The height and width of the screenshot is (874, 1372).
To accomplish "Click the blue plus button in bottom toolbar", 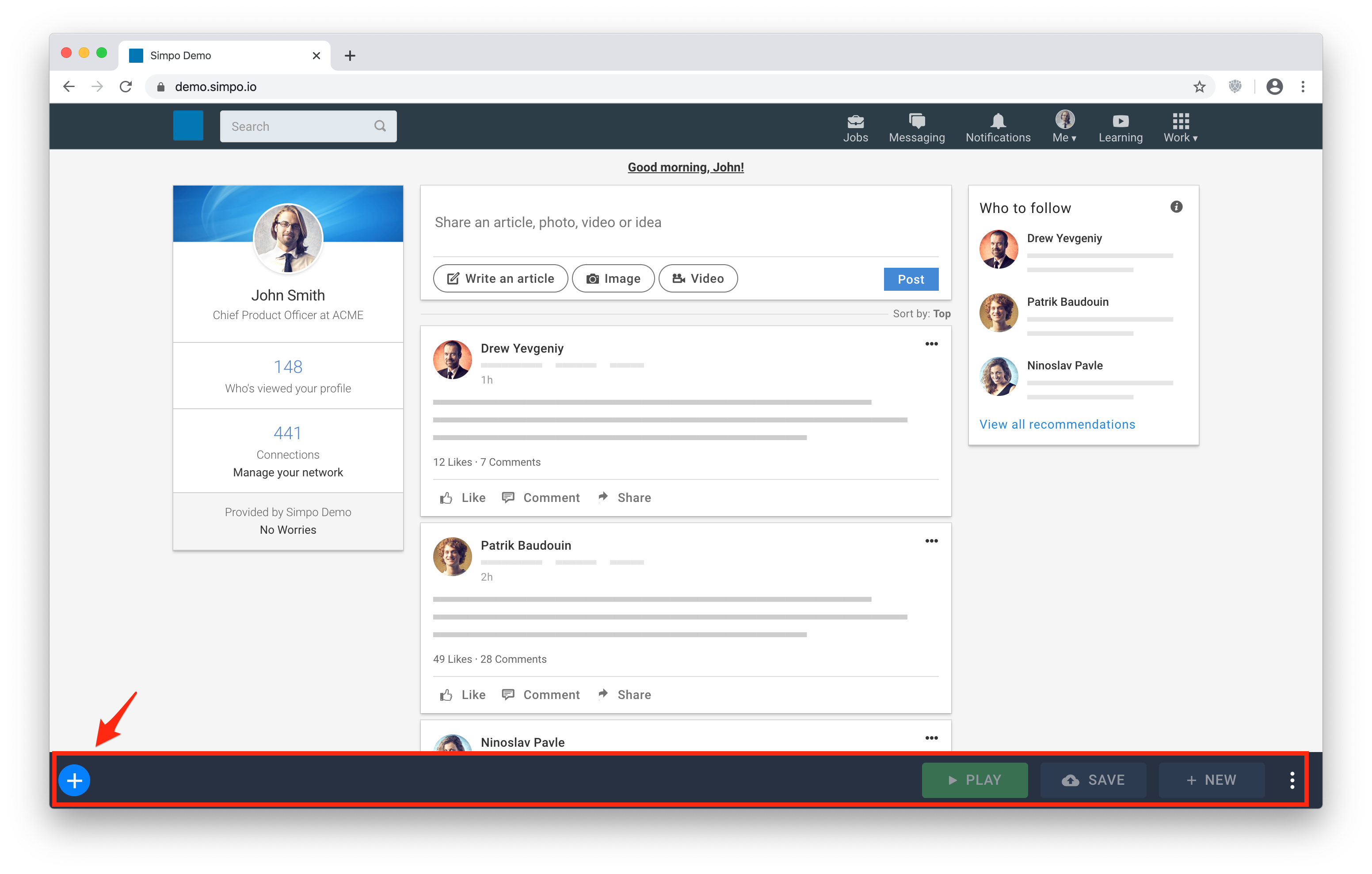I will coord(75,780).
